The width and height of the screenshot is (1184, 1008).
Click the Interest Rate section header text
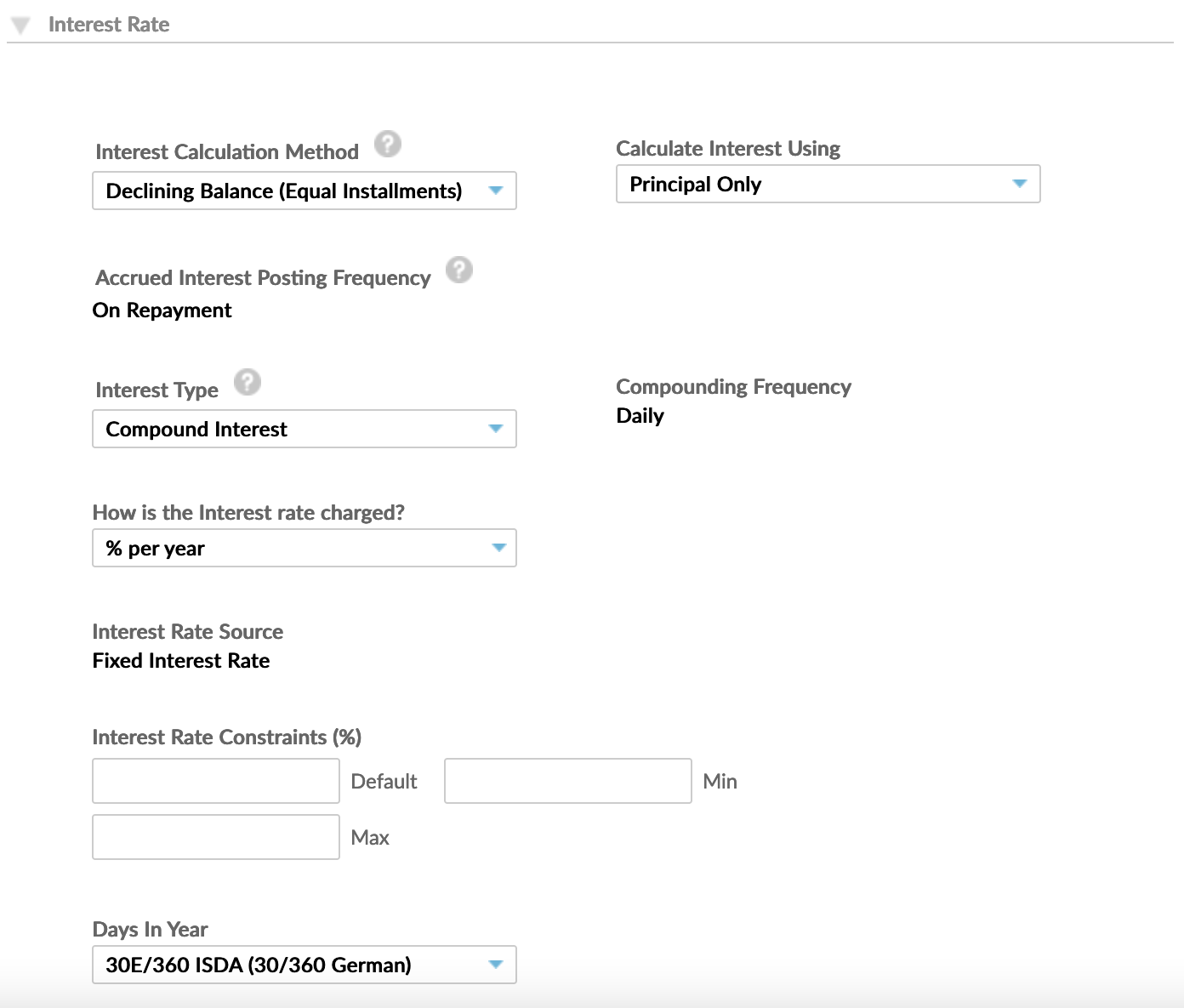pyautogui.click(x=109, y=25)
